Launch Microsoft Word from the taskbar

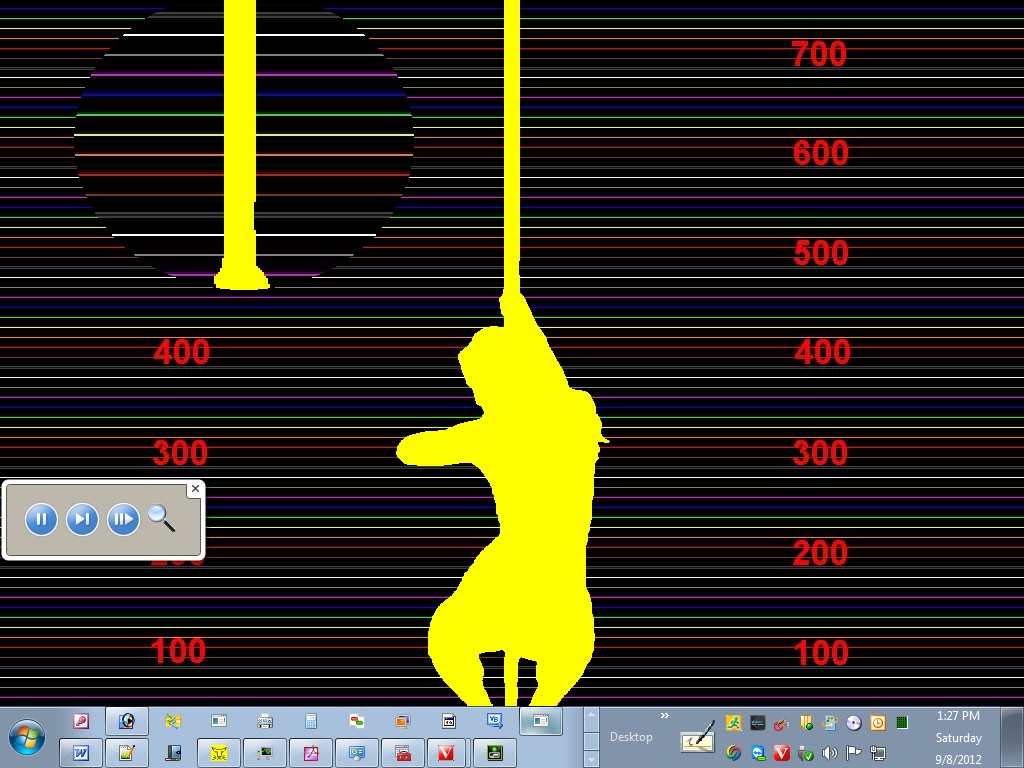81,752
